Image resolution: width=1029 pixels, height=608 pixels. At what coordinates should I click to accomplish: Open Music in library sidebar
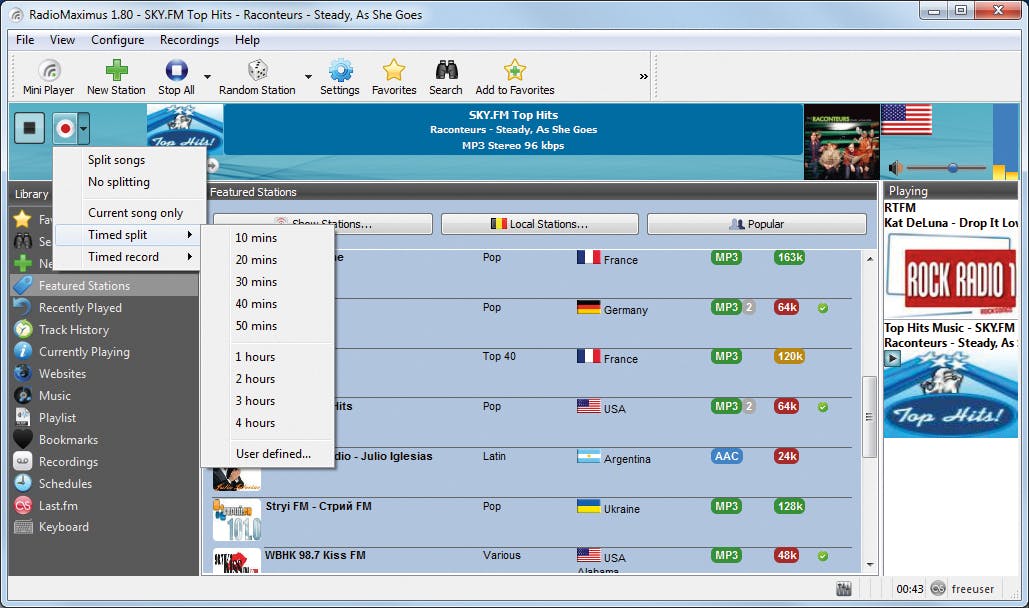click(104, 396)
